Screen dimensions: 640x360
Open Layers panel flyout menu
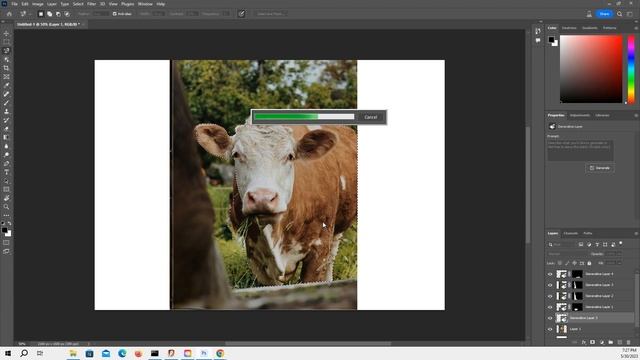tap(636, 233)
